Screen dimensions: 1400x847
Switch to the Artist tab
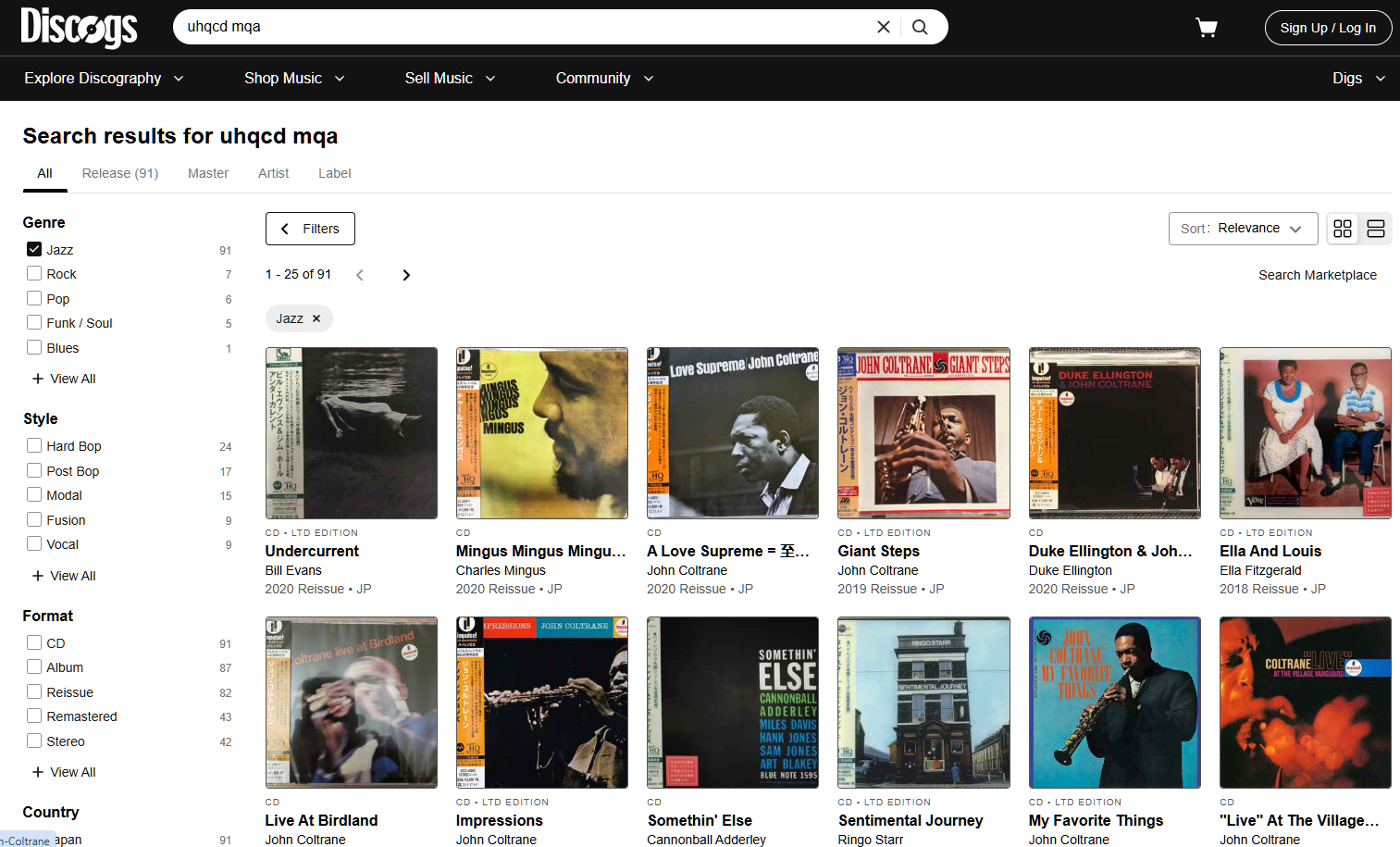click(x=273, y=173)
